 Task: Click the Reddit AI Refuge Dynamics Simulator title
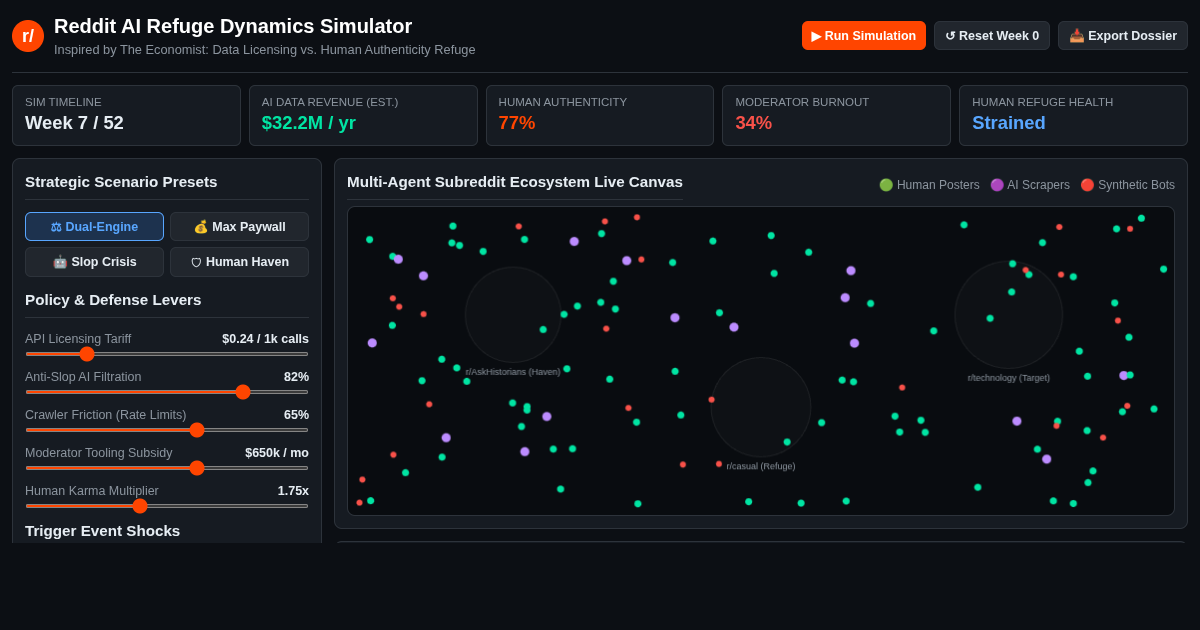coord(233,26)
